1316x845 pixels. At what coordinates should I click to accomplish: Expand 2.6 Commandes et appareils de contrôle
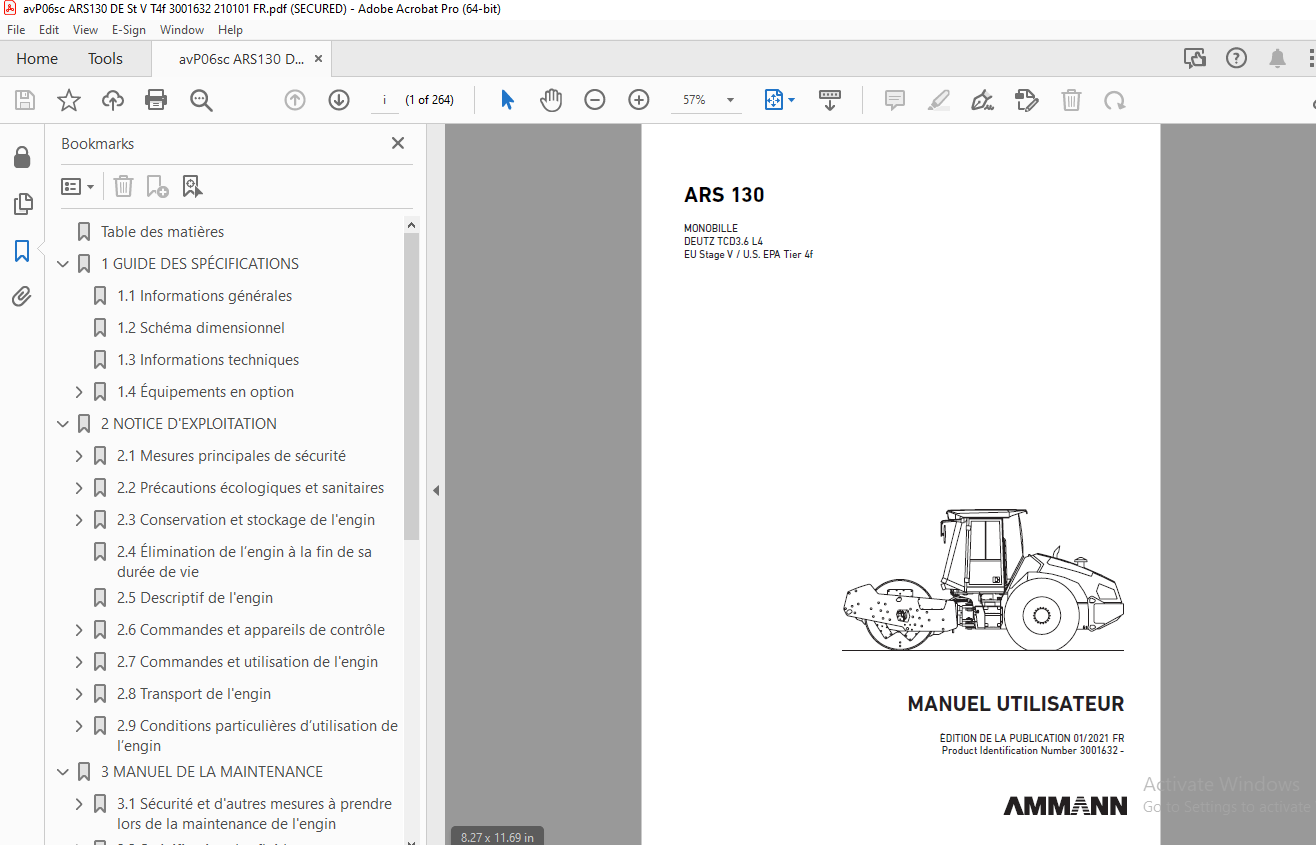[79, 630]
